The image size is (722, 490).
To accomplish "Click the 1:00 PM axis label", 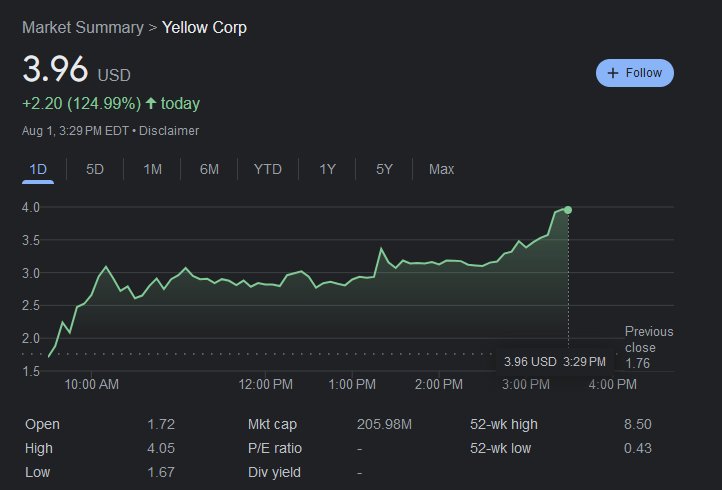I will [352, 384].
